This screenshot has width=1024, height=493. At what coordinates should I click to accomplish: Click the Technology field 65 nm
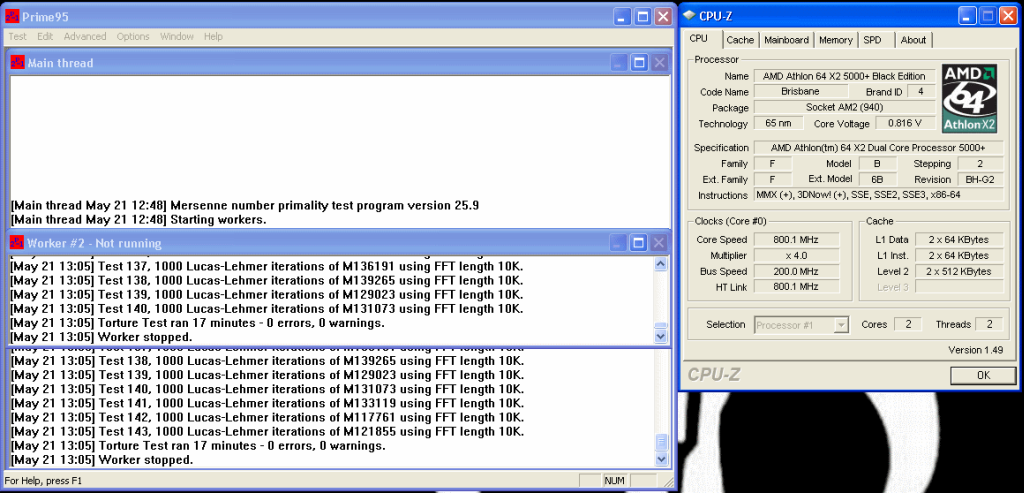(x=778, y=123)
